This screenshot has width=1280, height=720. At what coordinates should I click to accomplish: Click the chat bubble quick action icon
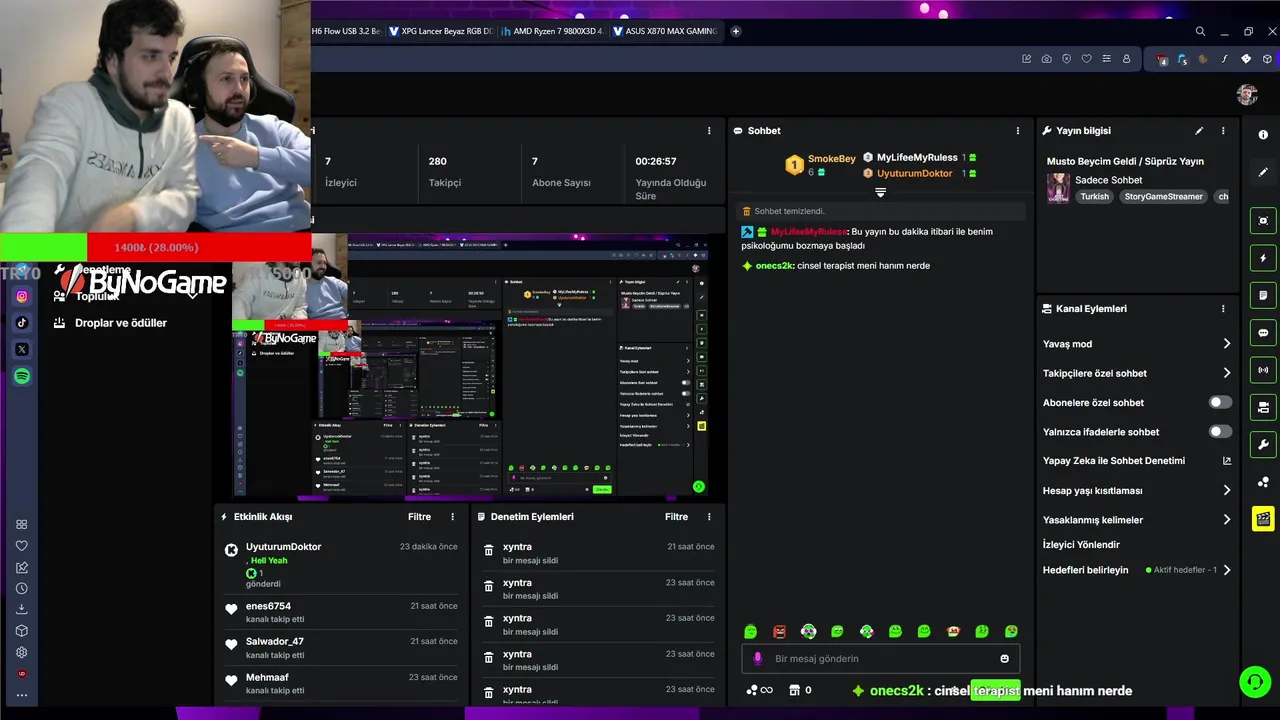1263,333
